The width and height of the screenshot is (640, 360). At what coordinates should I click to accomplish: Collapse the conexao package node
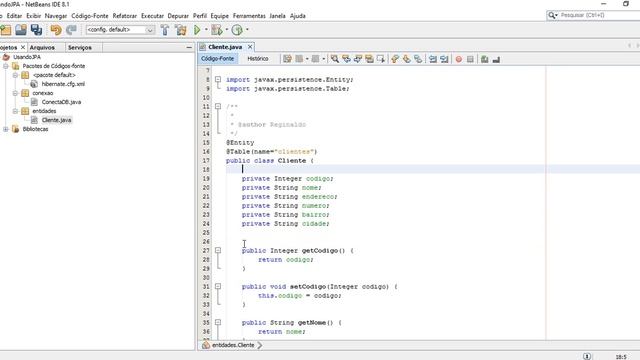pyautogui.click(x=15, y=93)
